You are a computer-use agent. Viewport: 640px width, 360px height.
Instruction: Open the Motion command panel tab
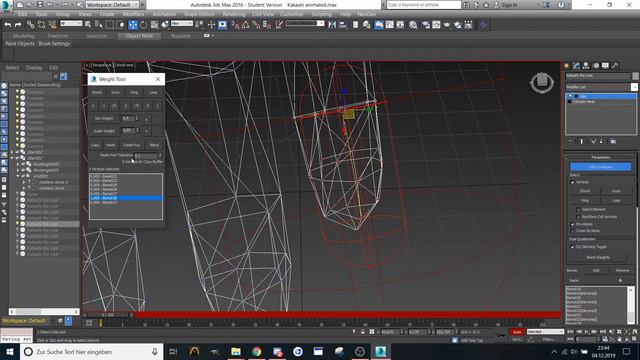(x=596, y=65)
